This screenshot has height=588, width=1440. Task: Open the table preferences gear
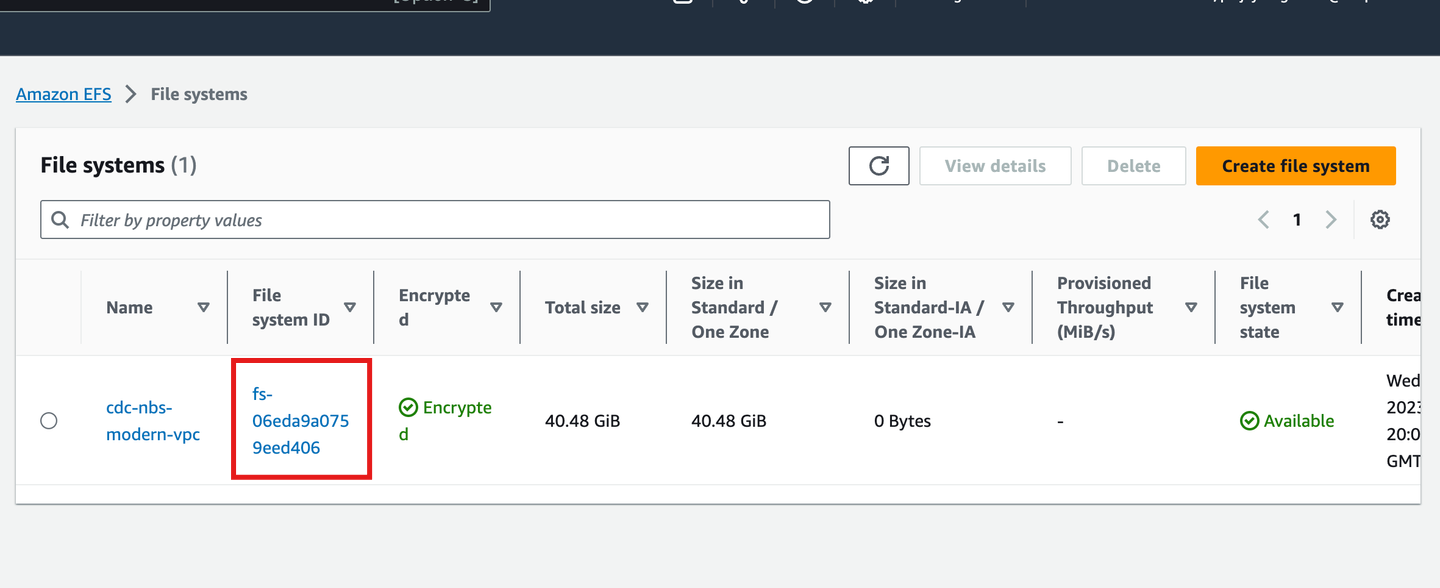coord(1380,219)
